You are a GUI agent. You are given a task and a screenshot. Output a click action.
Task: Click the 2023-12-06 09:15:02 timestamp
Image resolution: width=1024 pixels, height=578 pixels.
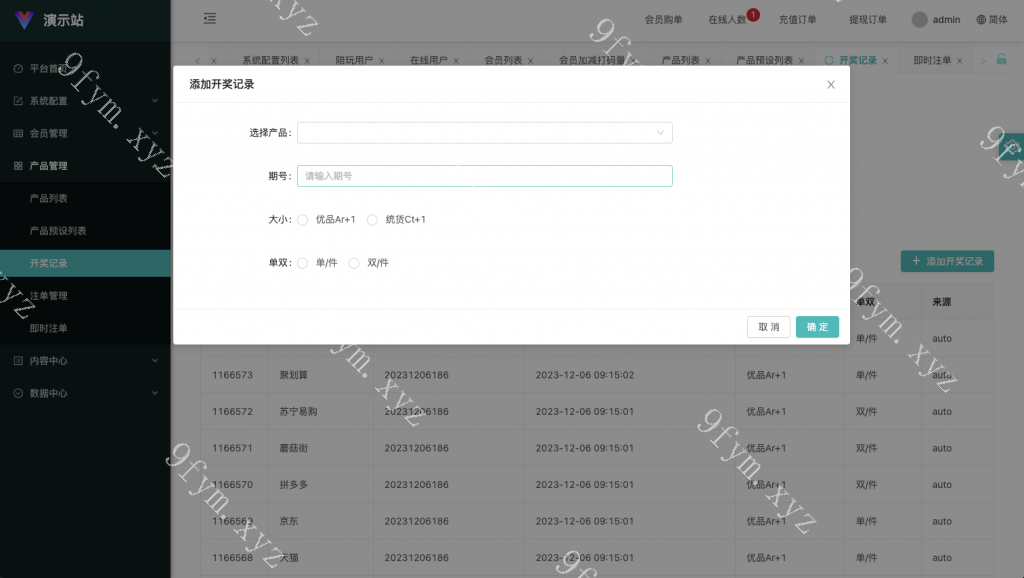pyautogui.click(x=584, y=375)
